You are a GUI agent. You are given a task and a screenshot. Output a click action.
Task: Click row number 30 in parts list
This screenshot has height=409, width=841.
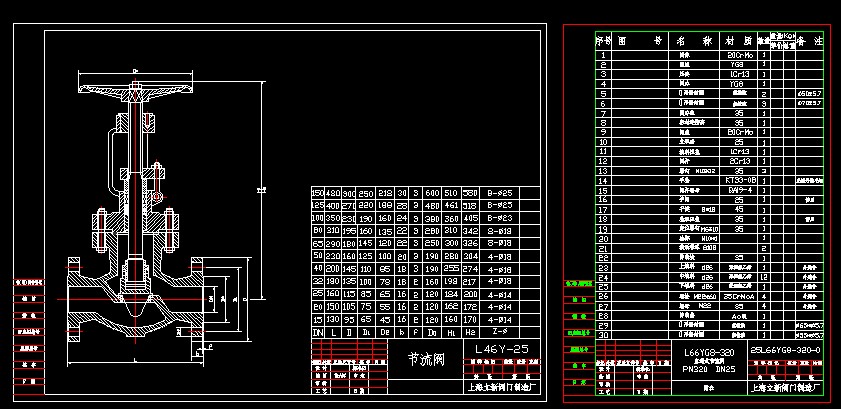[603, 334]
